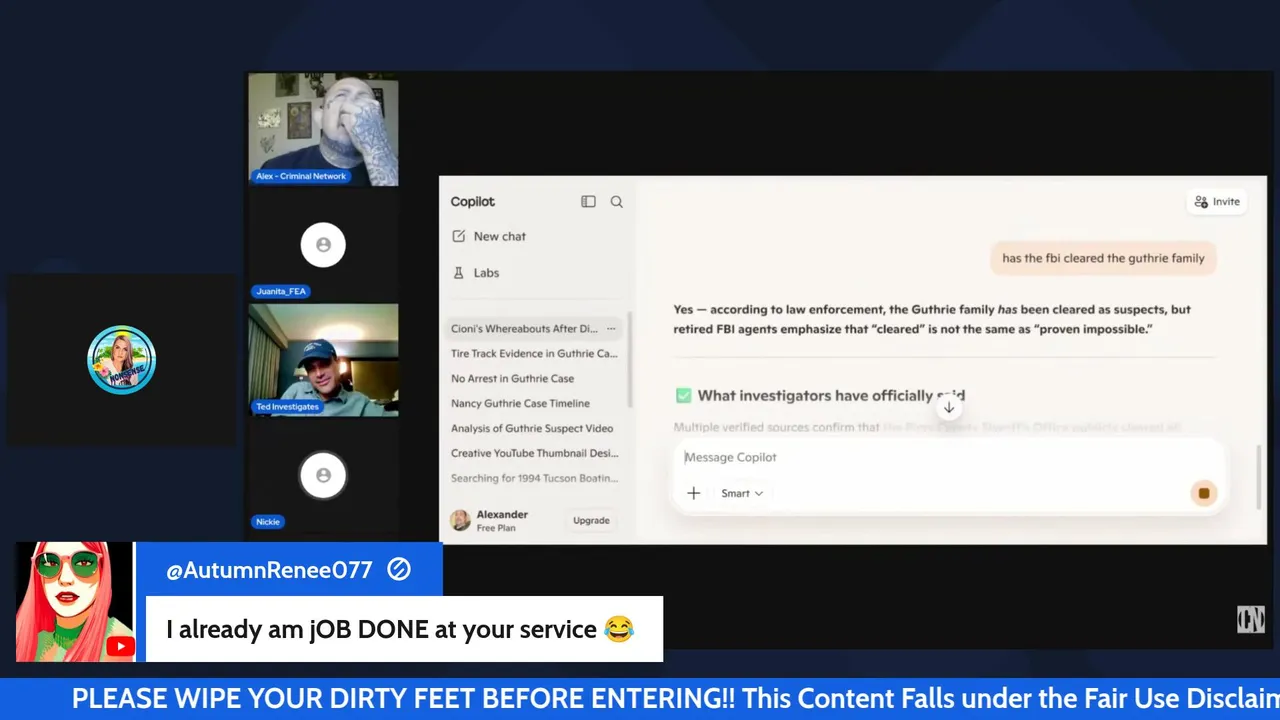This screenshot has height=720, width=1280.
Task: Open the Smart mode dropdown
Action: (742, 493)
